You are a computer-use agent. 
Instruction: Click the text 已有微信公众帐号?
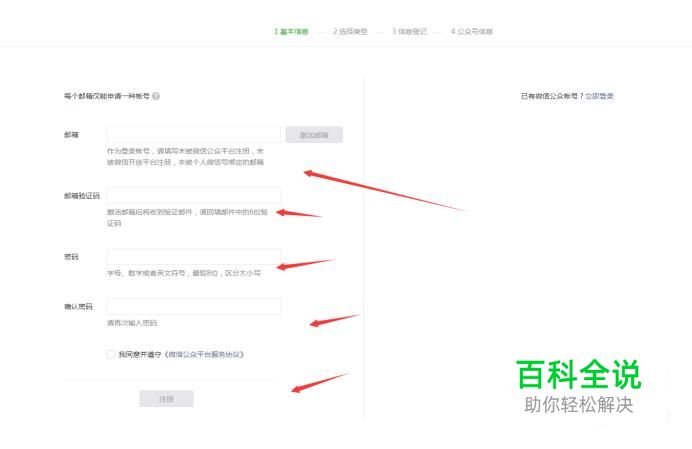552,96
